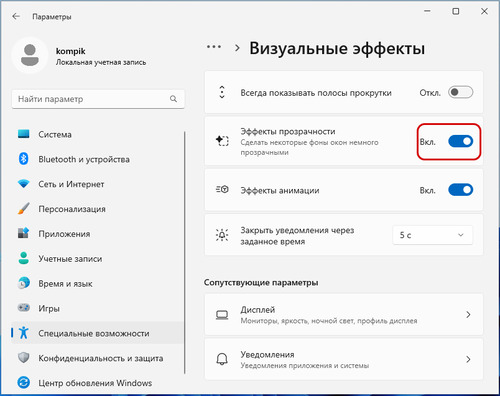
Task: Open the Дисплей related settings entry
Action: (344, 314)
